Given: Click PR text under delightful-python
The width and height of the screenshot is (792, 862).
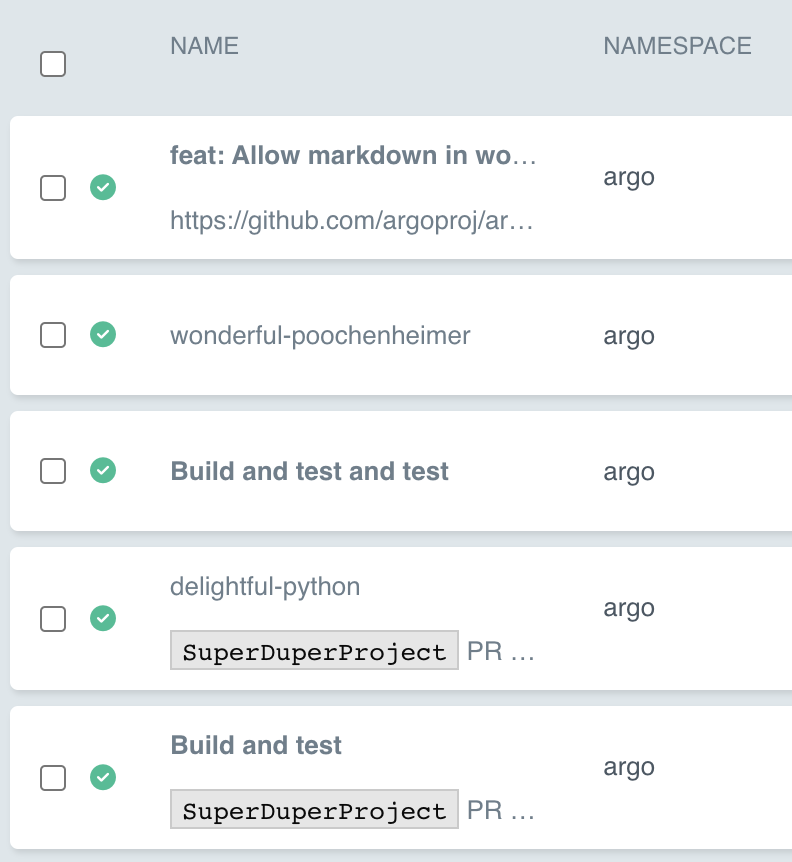Looking at the screenshot, I should [500, 651].
